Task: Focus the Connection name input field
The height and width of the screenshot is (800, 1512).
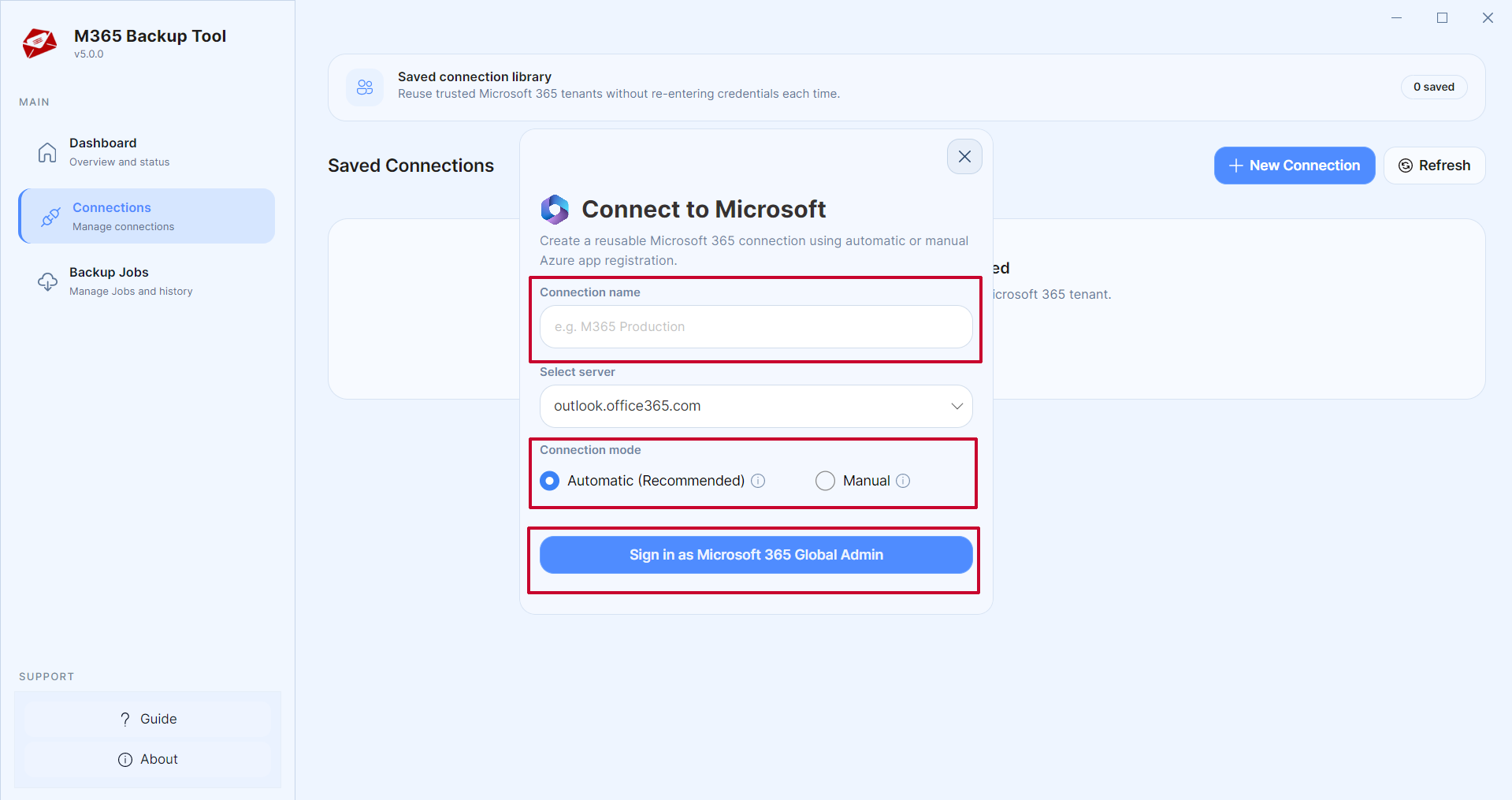Action: pos(756,326)
